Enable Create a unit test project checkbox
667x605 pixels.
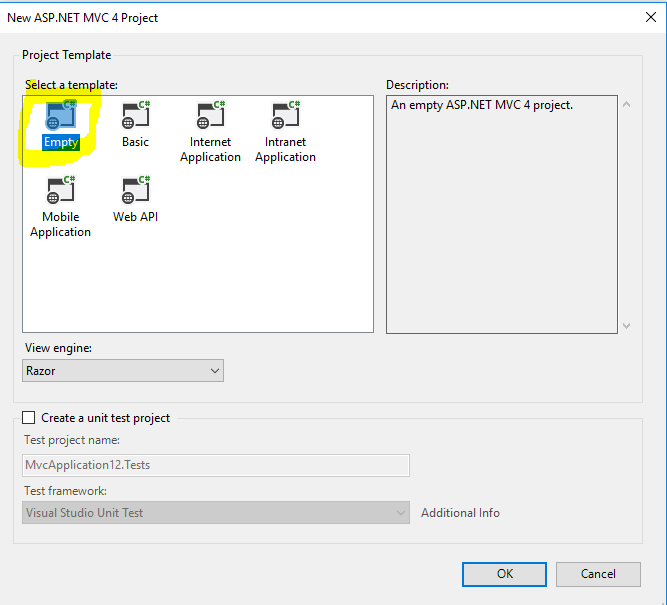29,418
